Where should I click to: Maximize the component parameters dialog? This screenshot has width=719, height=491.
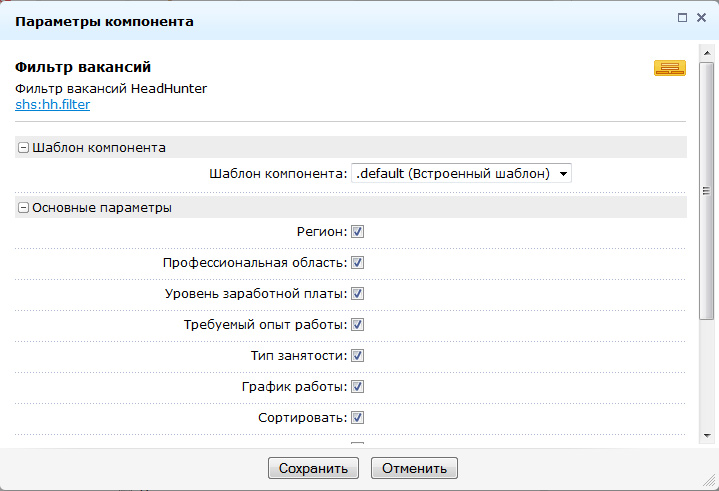tap(682, 18)
